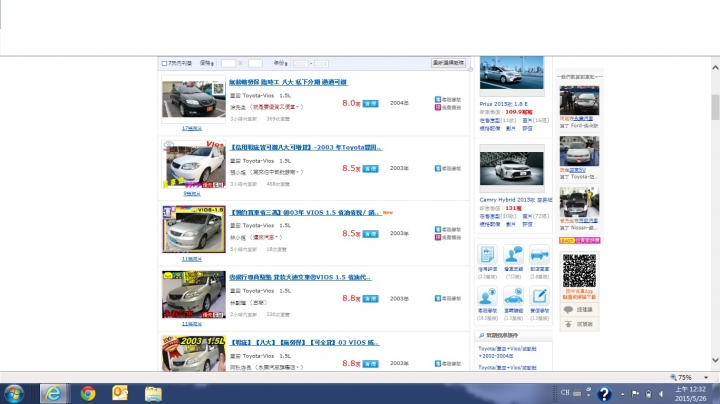720x404 pixels.
Task: Click the QR code app download image
Action: point(579,271)
